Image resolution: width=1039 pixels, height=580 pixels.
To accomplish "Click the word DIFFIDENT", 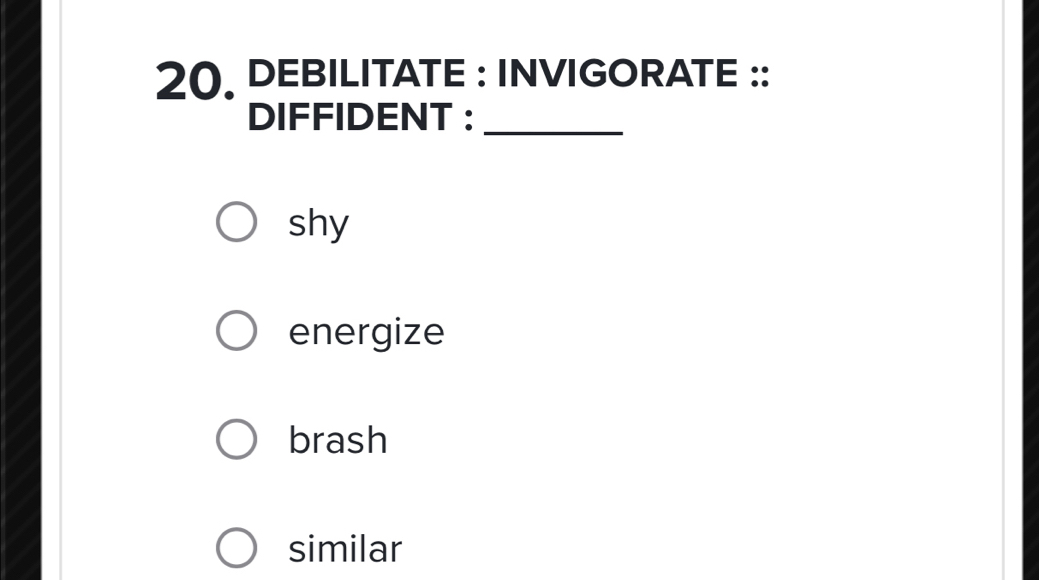I will pyautogui.click(x=350, y=117).
